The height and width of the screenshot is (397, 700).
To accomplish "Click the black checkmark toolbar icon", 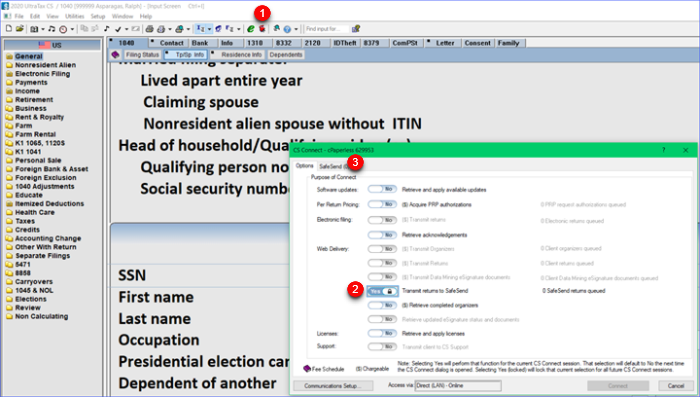I will tap(118, 29).
